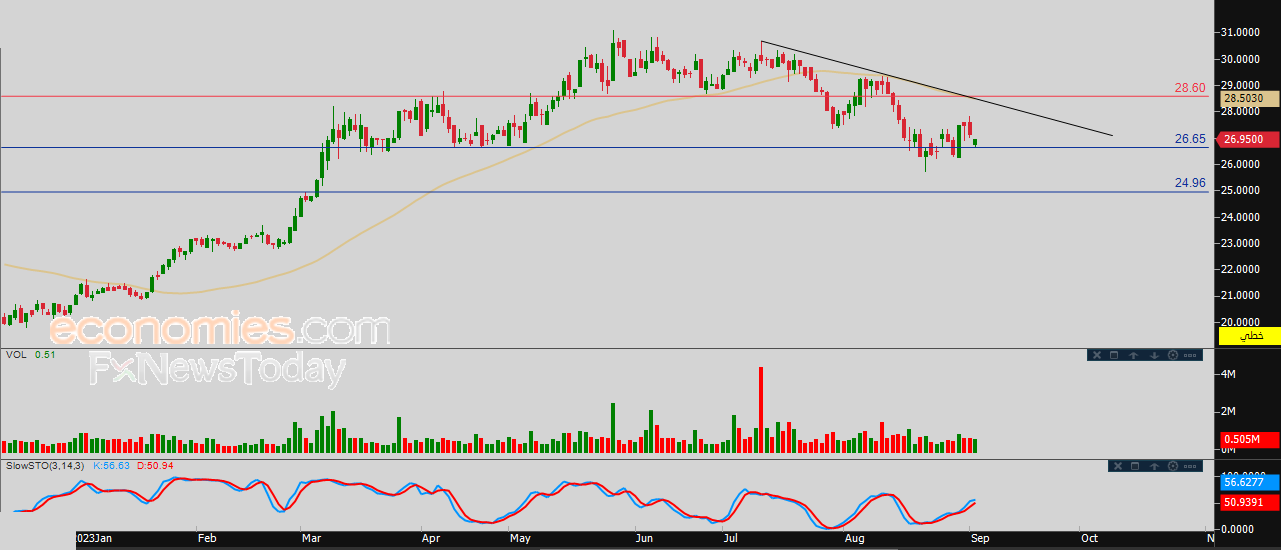Click the 56.6277 stochastic K value tag
The image size is (1281, 550).
click(x=1249, y=482)
